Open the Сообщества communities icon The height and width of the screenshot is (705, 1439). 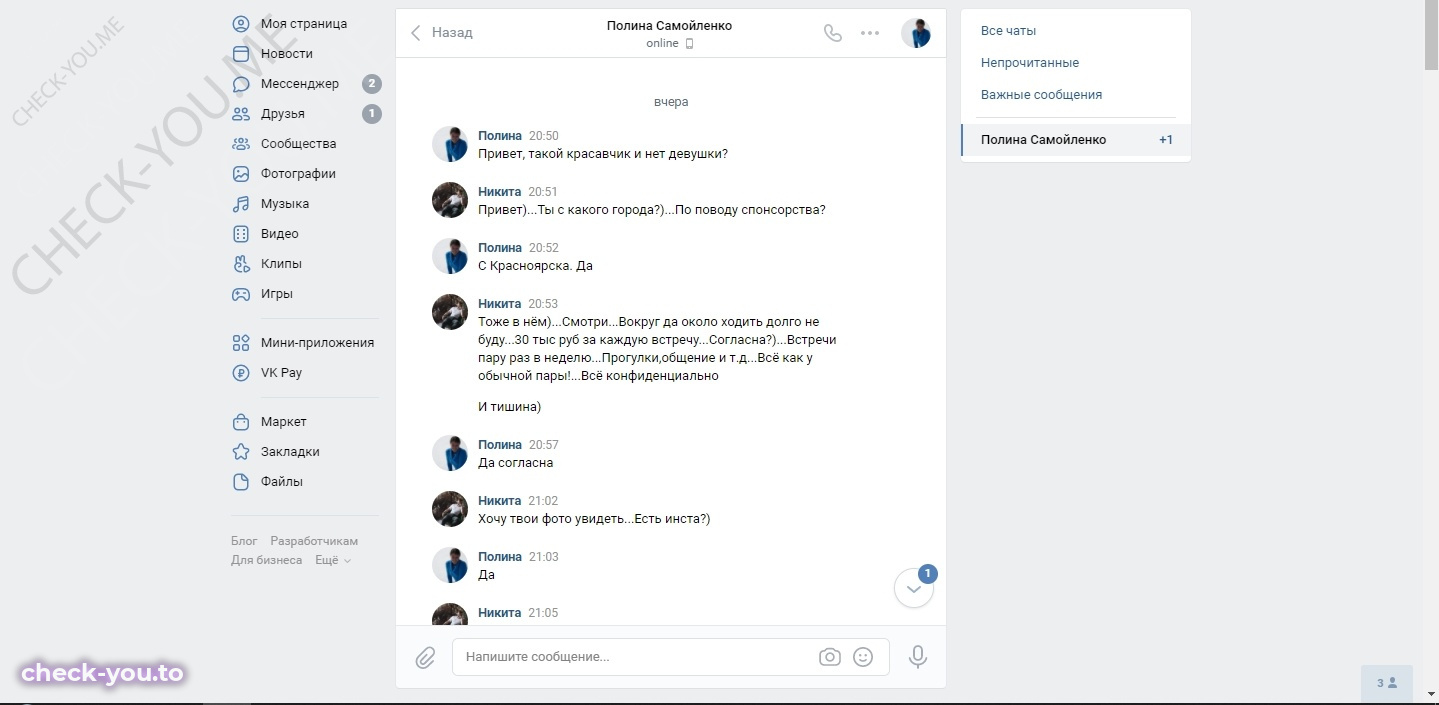click(241, 144)
